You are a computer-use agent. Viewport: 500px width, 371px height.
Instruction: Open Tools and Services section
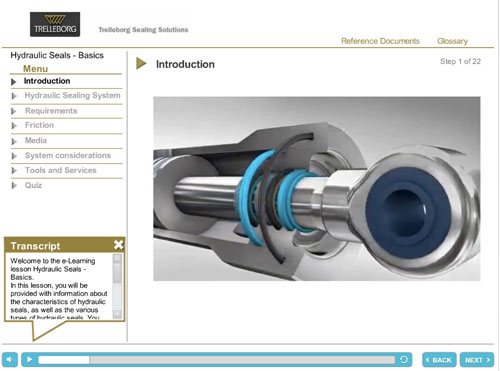61,170
